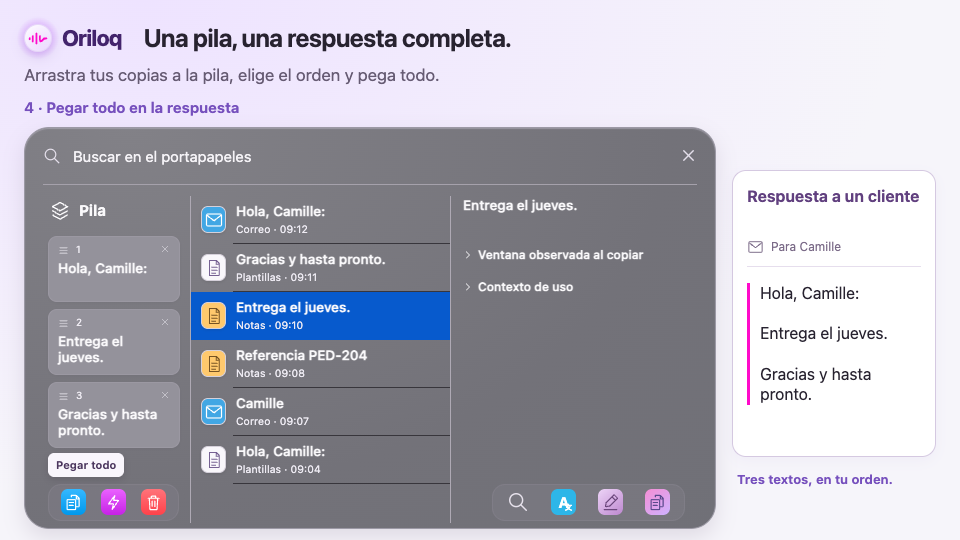Click the search magnifier icon in search bar
Screen dimensions: 960x540
(52, 156)
